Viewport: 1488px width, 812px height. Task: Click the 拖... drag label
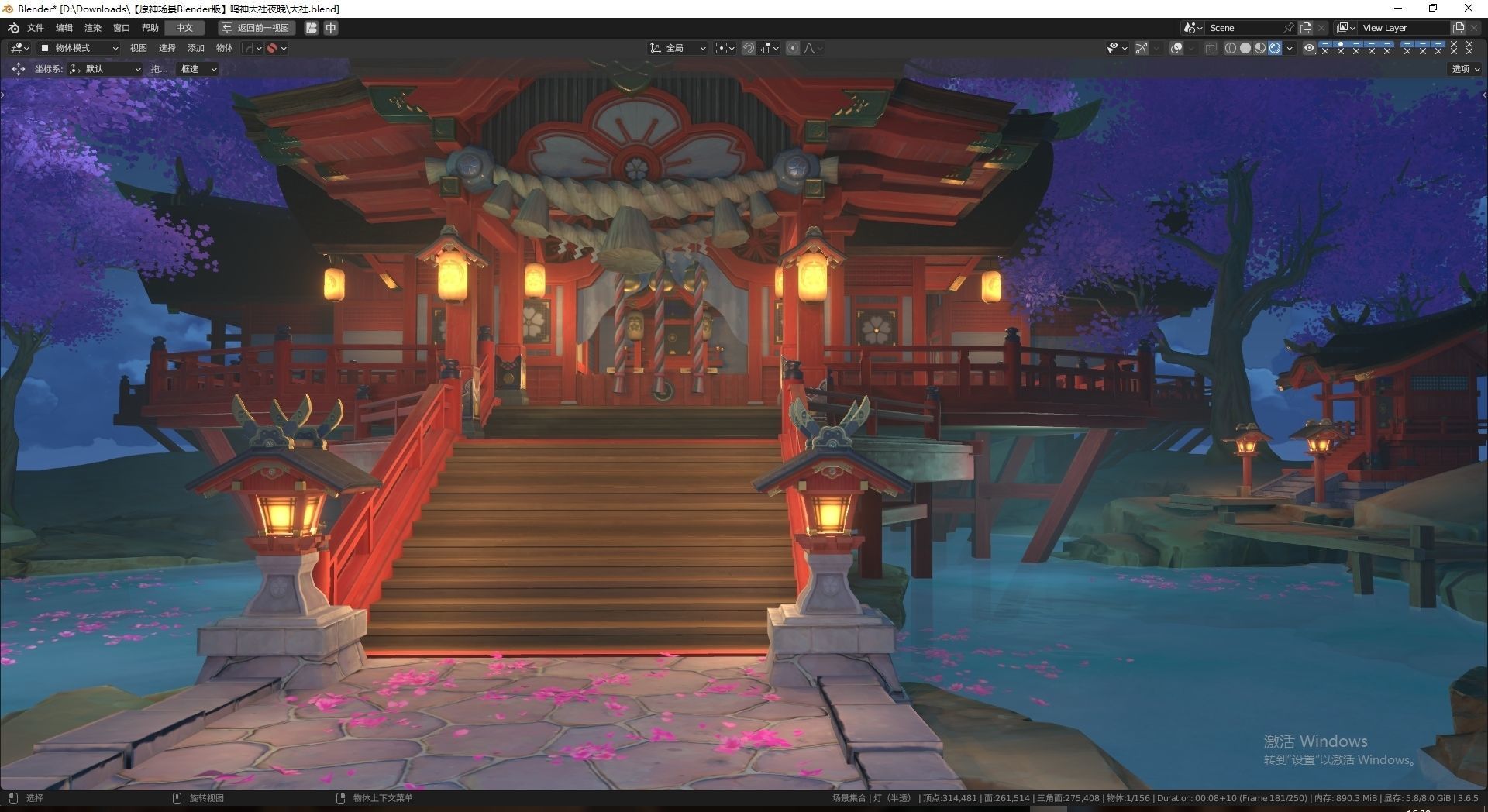pos(159,69)
